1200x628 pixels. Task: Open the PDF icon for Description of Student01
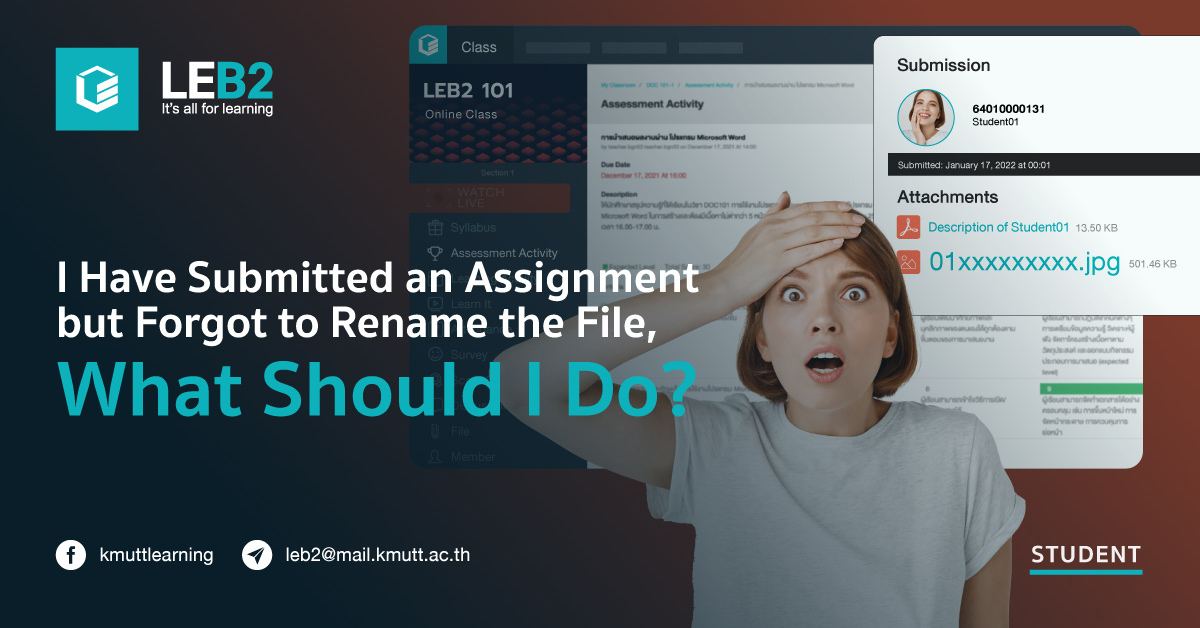tap(908, 227)
